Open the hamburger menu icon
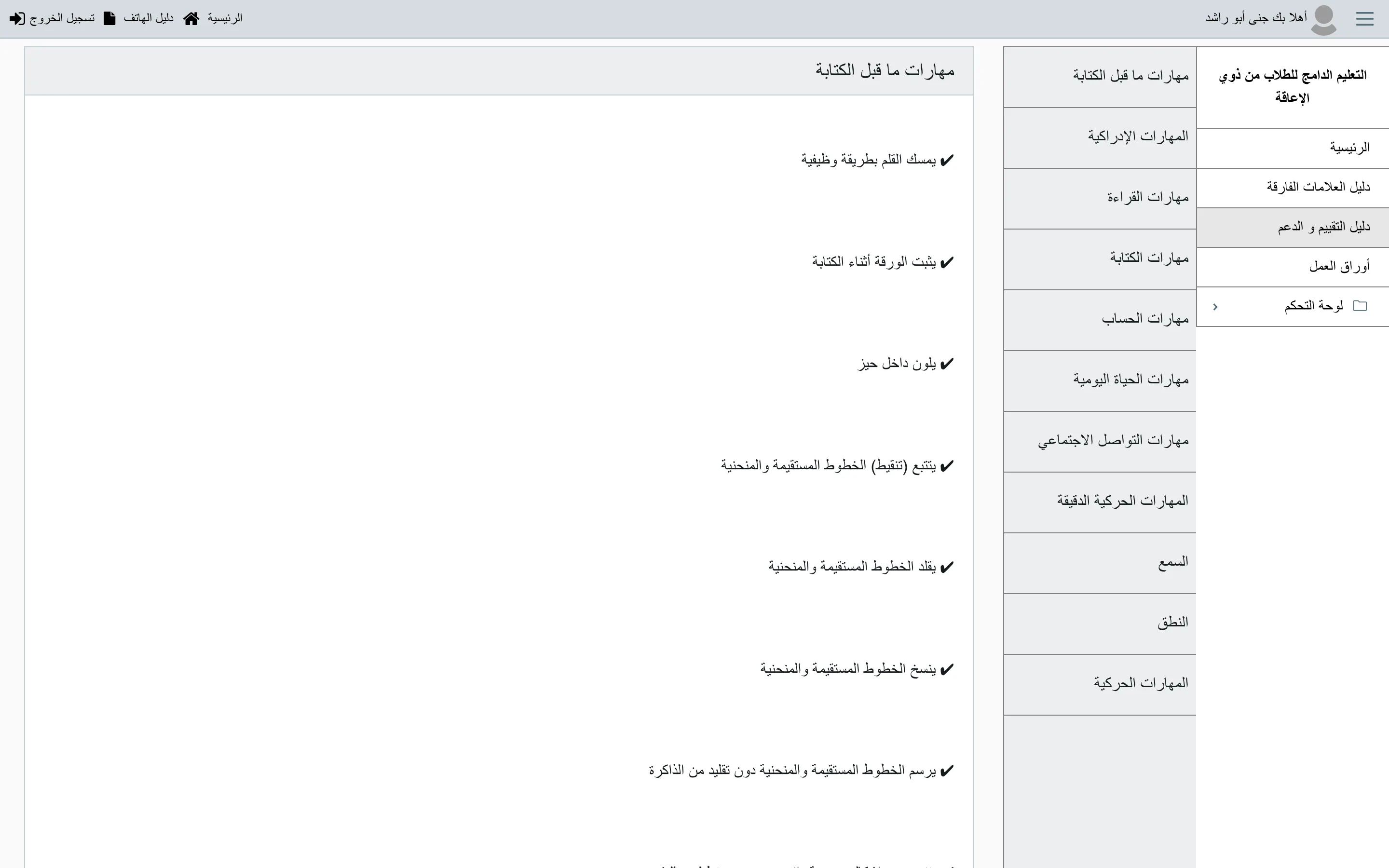The height and width of the screenshot is (868, 1389). point(1364,19)
